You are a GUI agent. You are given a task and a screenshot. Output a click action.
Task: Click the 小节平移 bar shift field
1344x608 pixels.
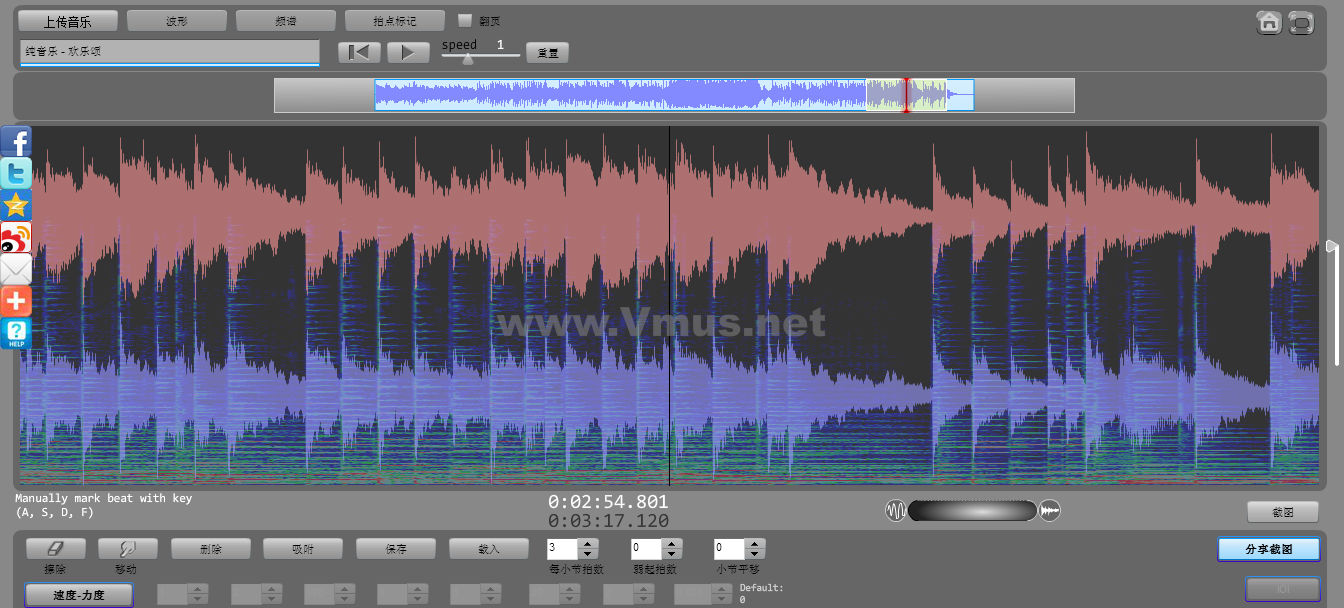pyautogui.click(x=730, y=548)
